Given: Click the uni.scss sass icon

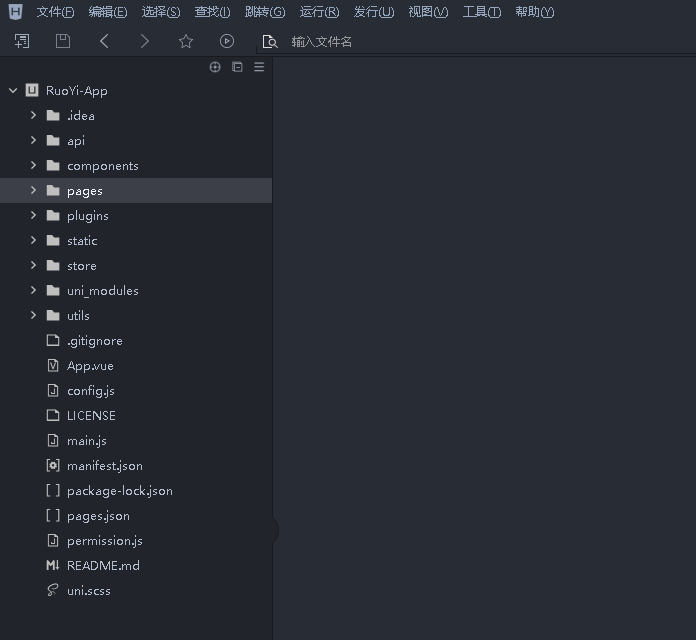Looking at the screenshot, I should click(53, 590).
